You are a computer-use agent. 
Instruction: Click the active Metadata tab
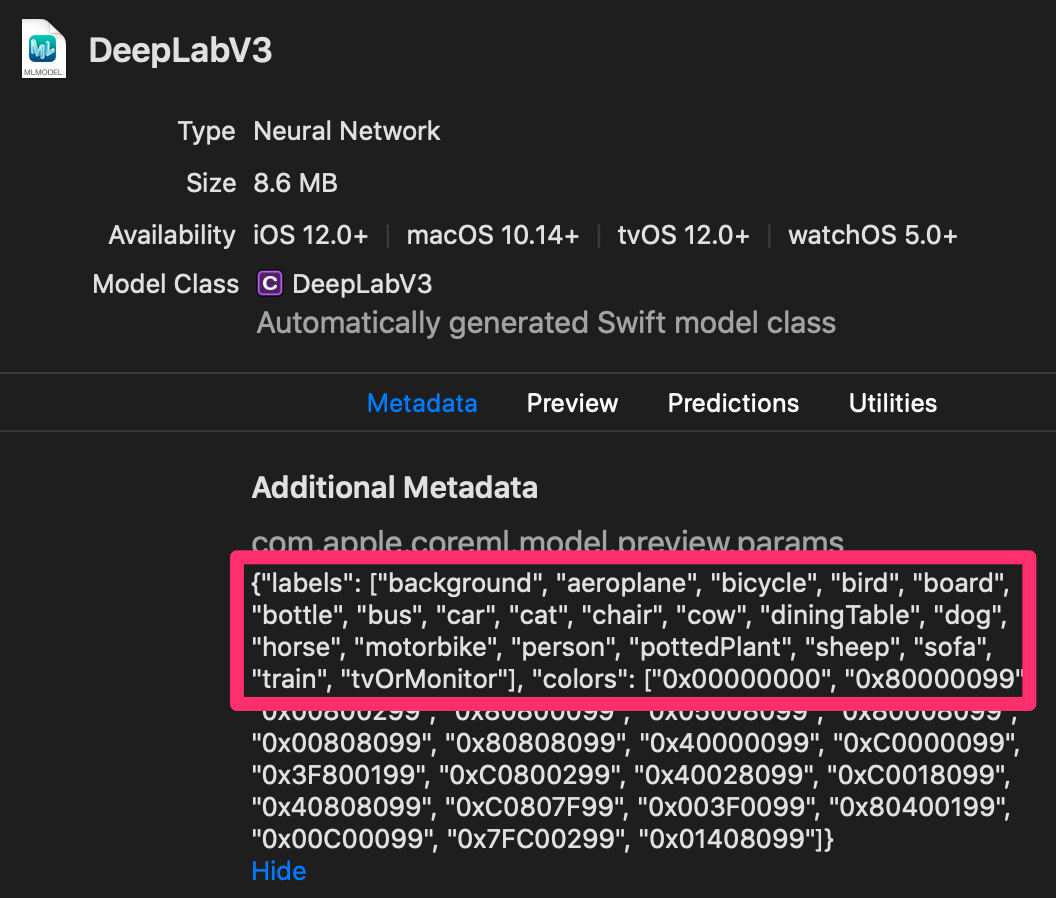point(422,402)
